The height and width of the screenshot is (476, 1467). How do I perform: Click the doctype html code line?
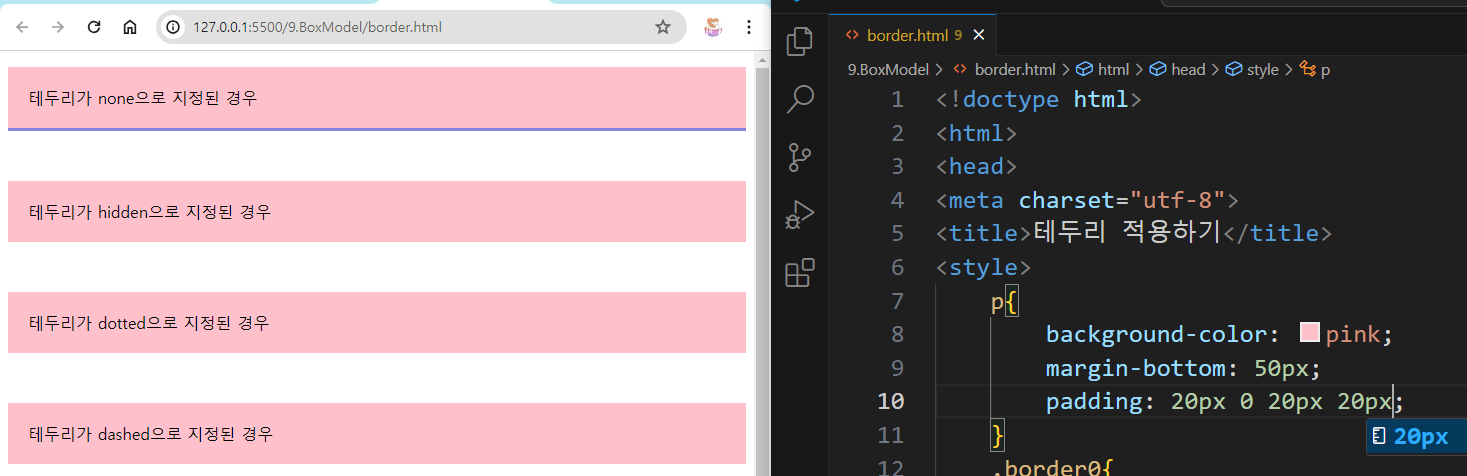(1039, 99)
